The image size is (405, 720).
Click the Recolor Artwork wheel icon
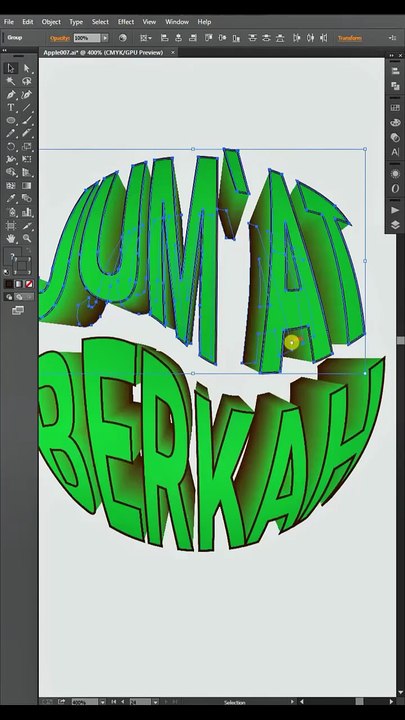(123, 38)
